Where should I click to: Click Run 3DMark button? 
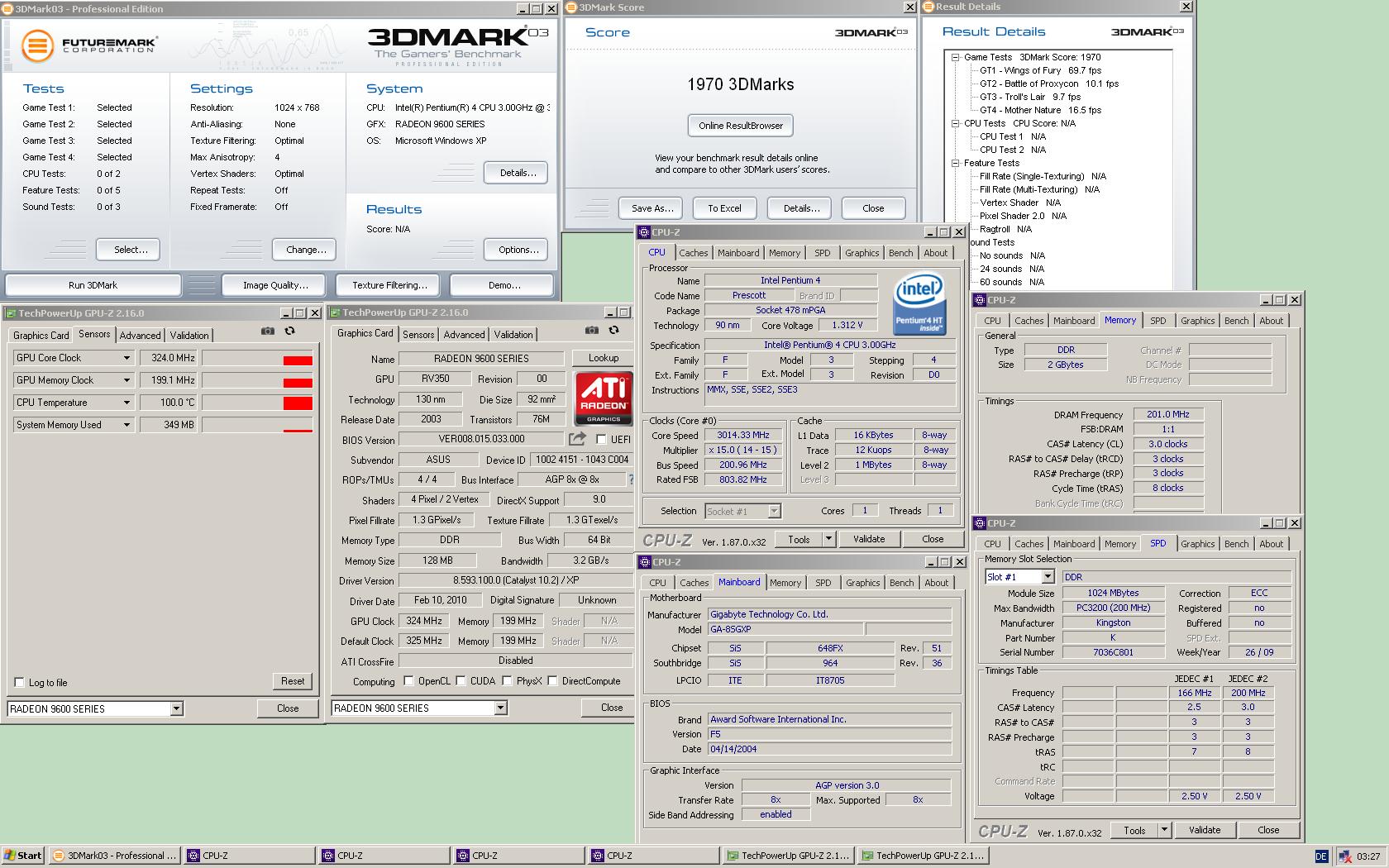(x=93, y=285)
